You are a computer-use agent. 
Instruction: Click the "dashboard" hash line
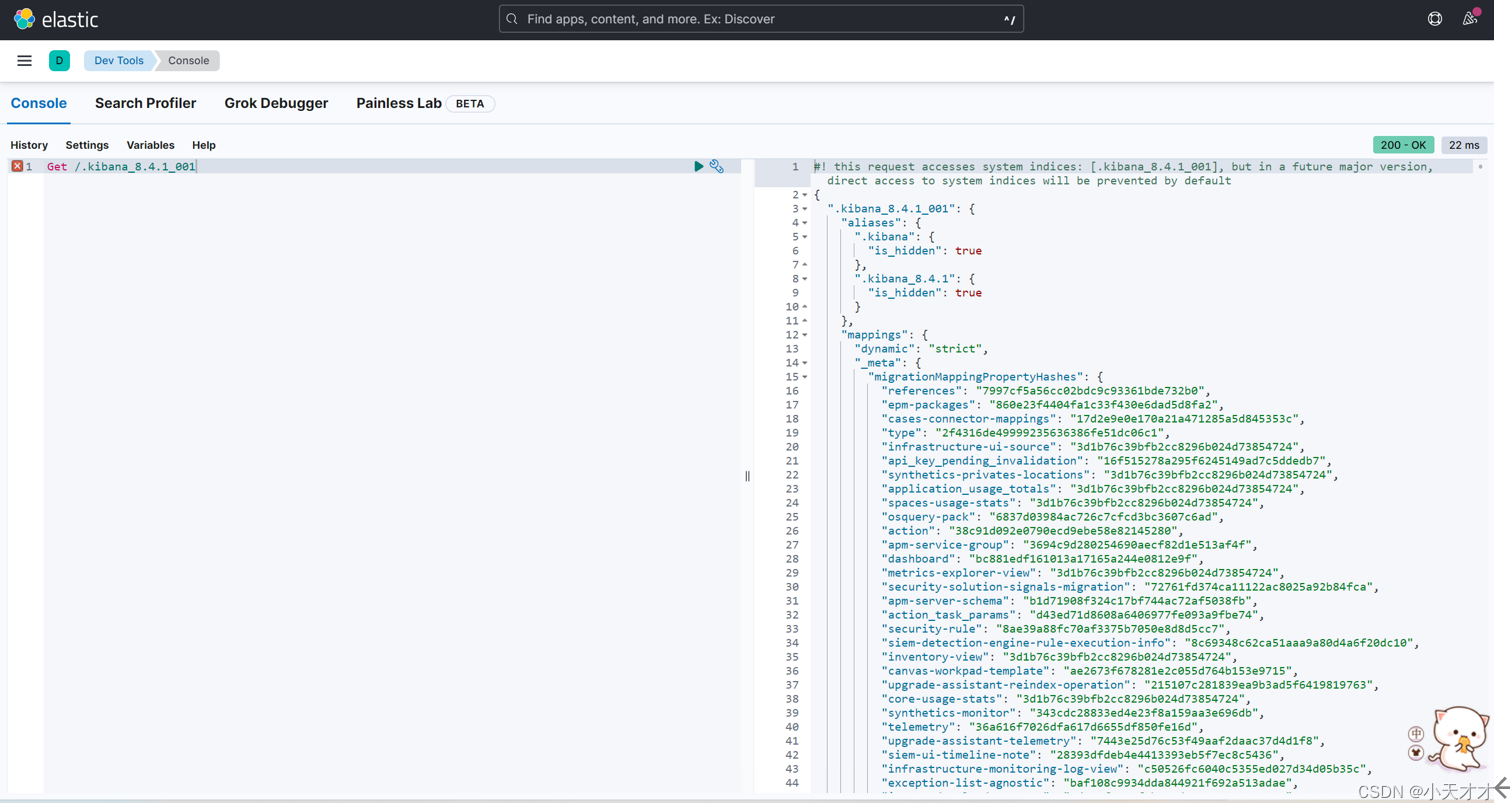click(x=1043, y=559)
